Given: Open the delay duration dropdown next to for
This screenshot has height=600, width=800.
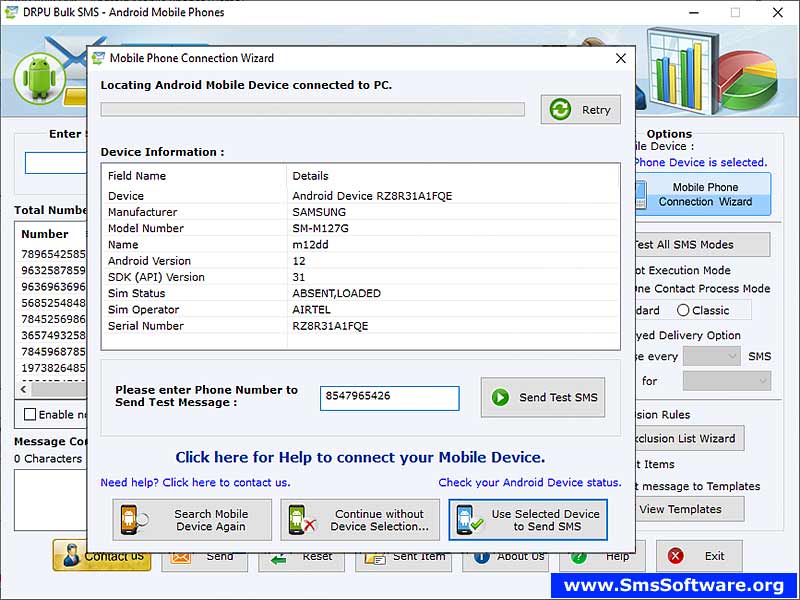Looking at the screenshot, I should (728, 381).
